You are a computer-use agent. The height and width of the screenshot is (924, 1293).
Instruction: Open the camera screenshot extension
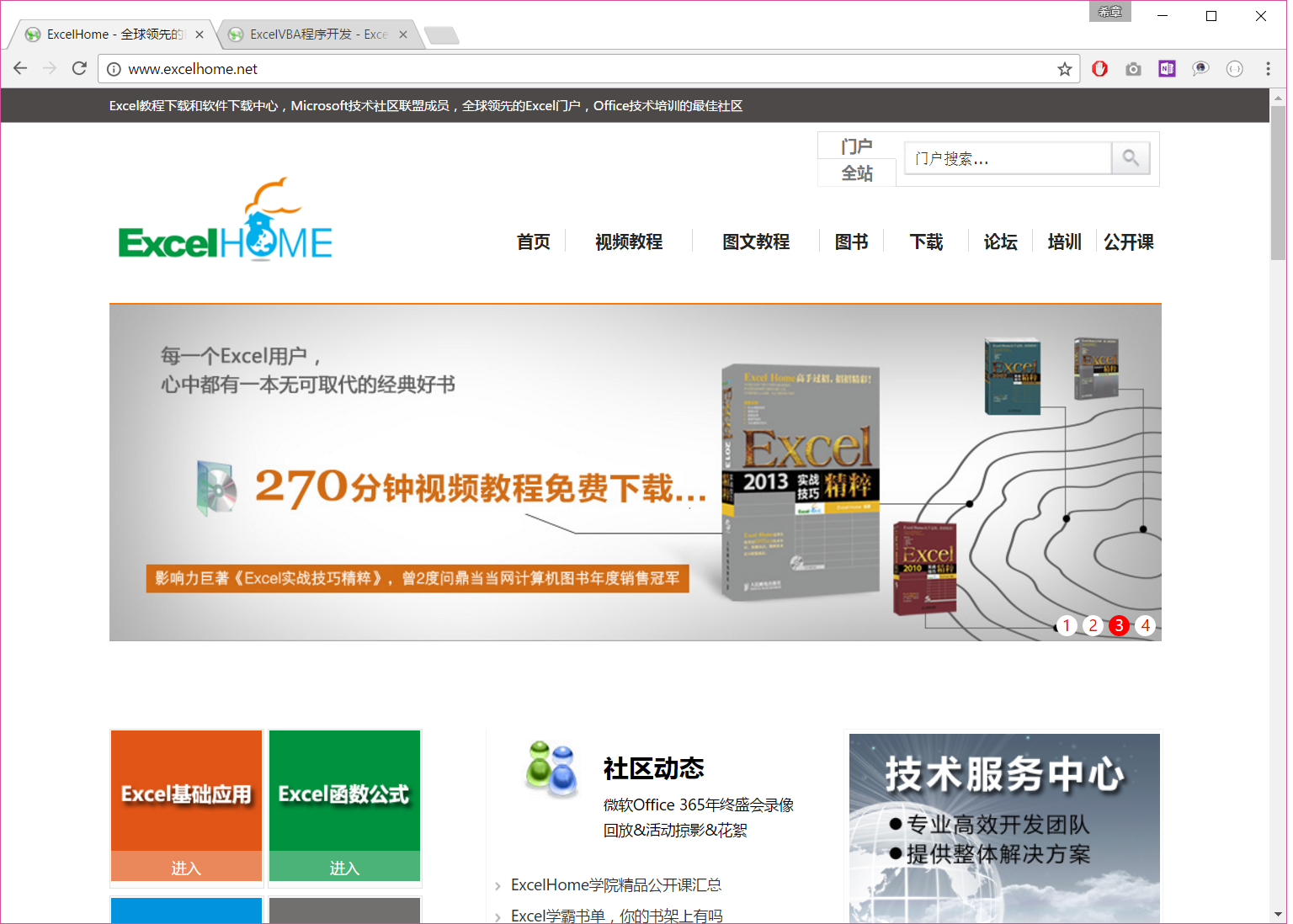tap(1133, 69)
